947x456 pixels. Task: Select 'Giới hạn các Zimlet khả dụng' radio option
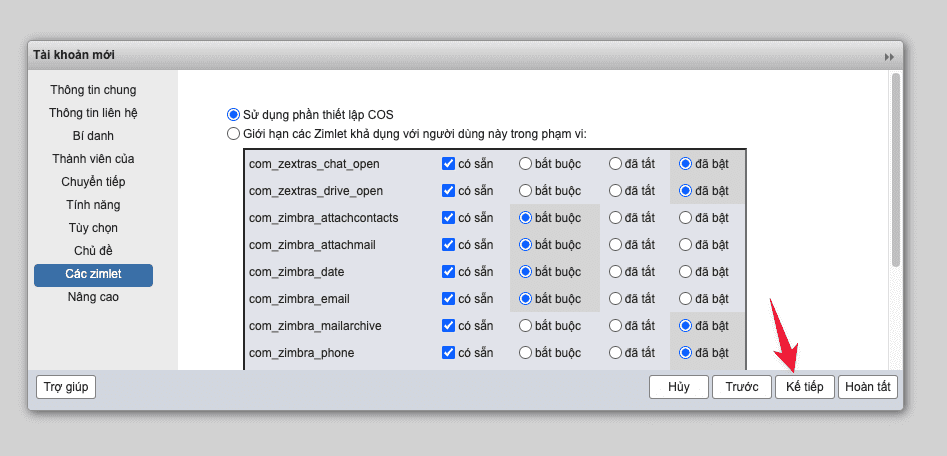click(234, 133)
